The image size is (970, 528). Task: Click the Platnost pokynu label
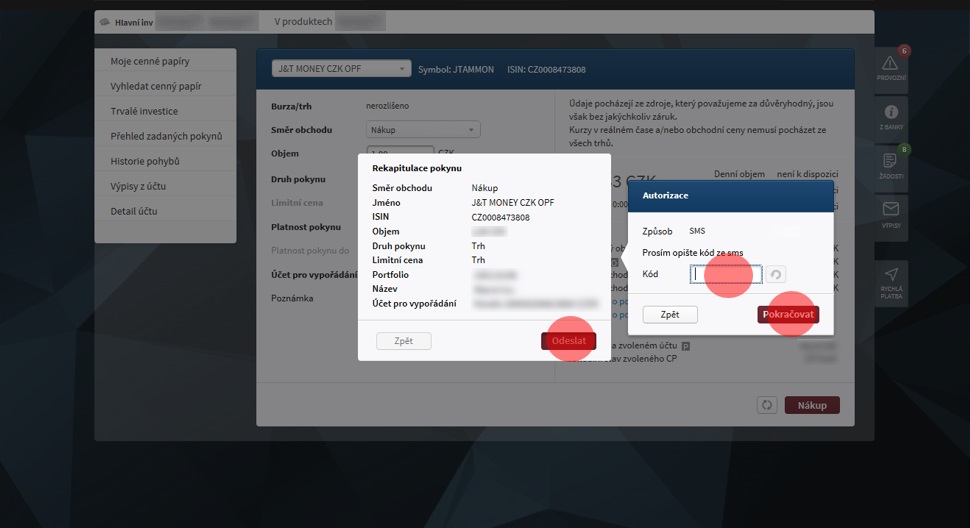coord(306,227)
